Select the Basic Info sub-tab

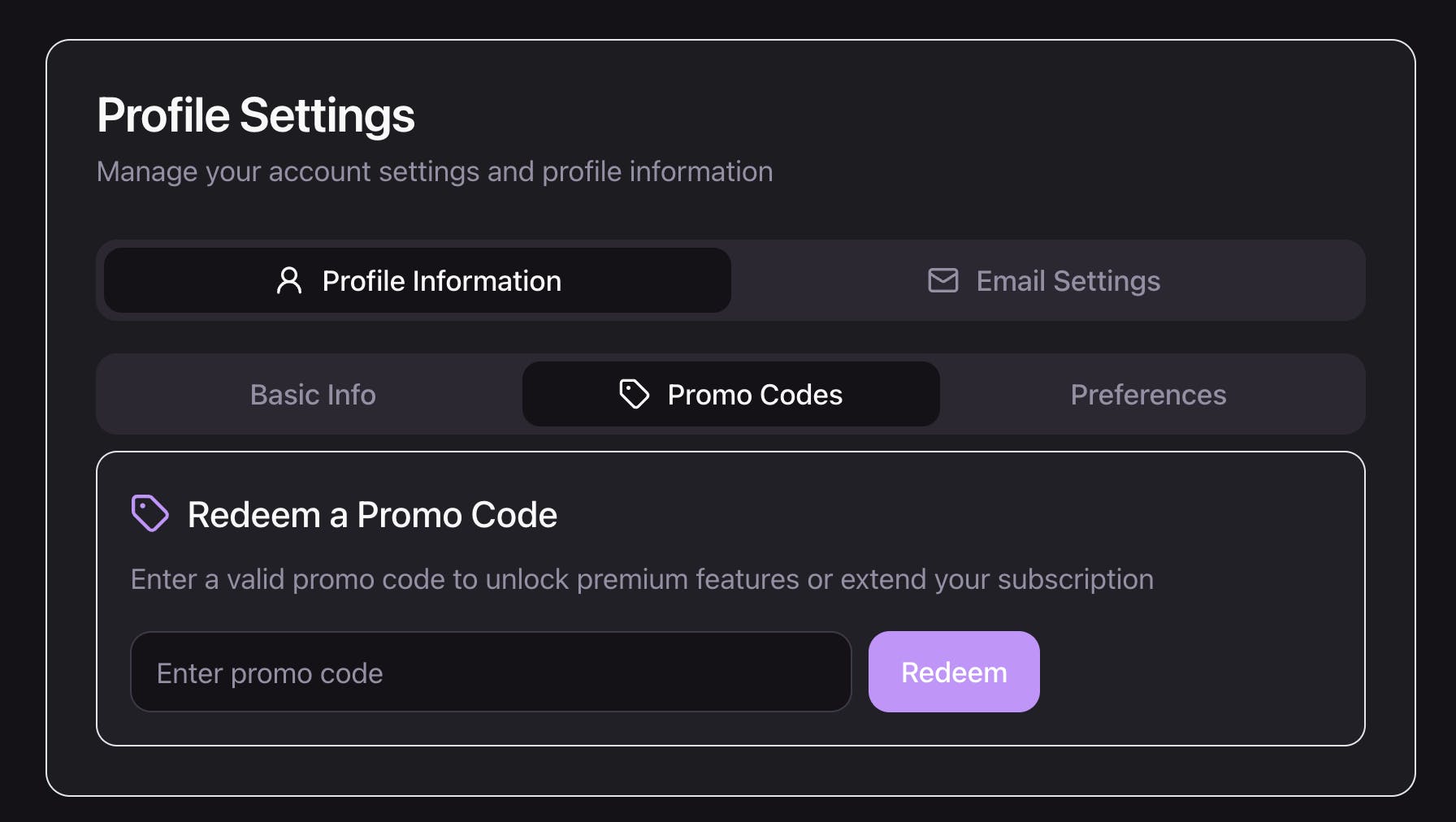313,394
